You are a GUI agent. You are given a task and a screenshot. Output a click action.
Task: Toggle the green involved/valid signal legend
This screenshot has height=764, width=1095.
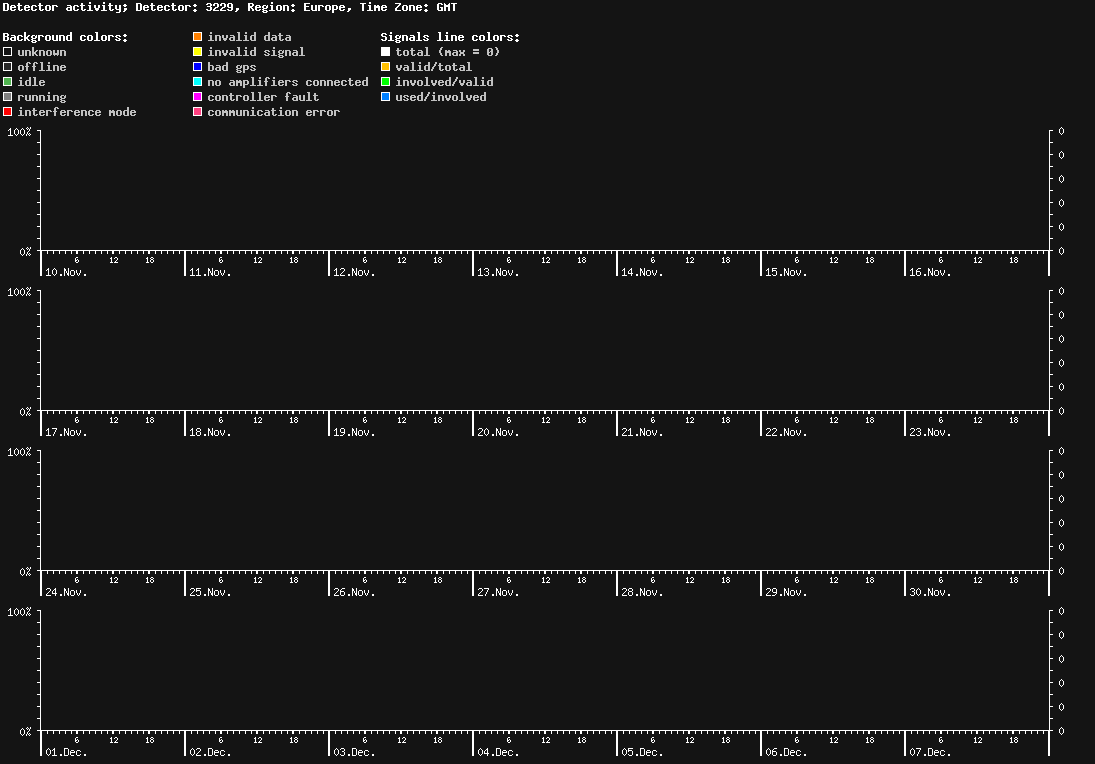click(385, 81)
